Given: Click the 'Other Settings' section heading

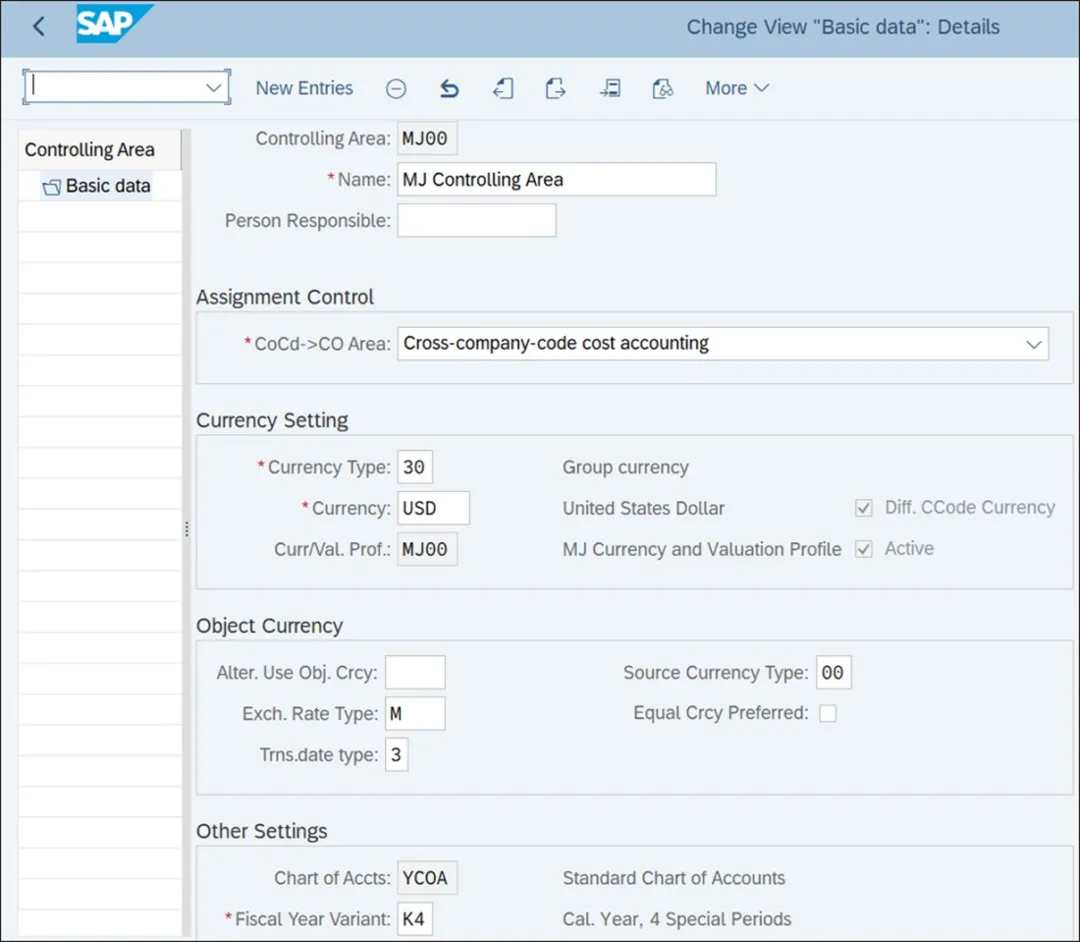Looking at the screenshot, I should pyautogui.click(x=262, y=831).
